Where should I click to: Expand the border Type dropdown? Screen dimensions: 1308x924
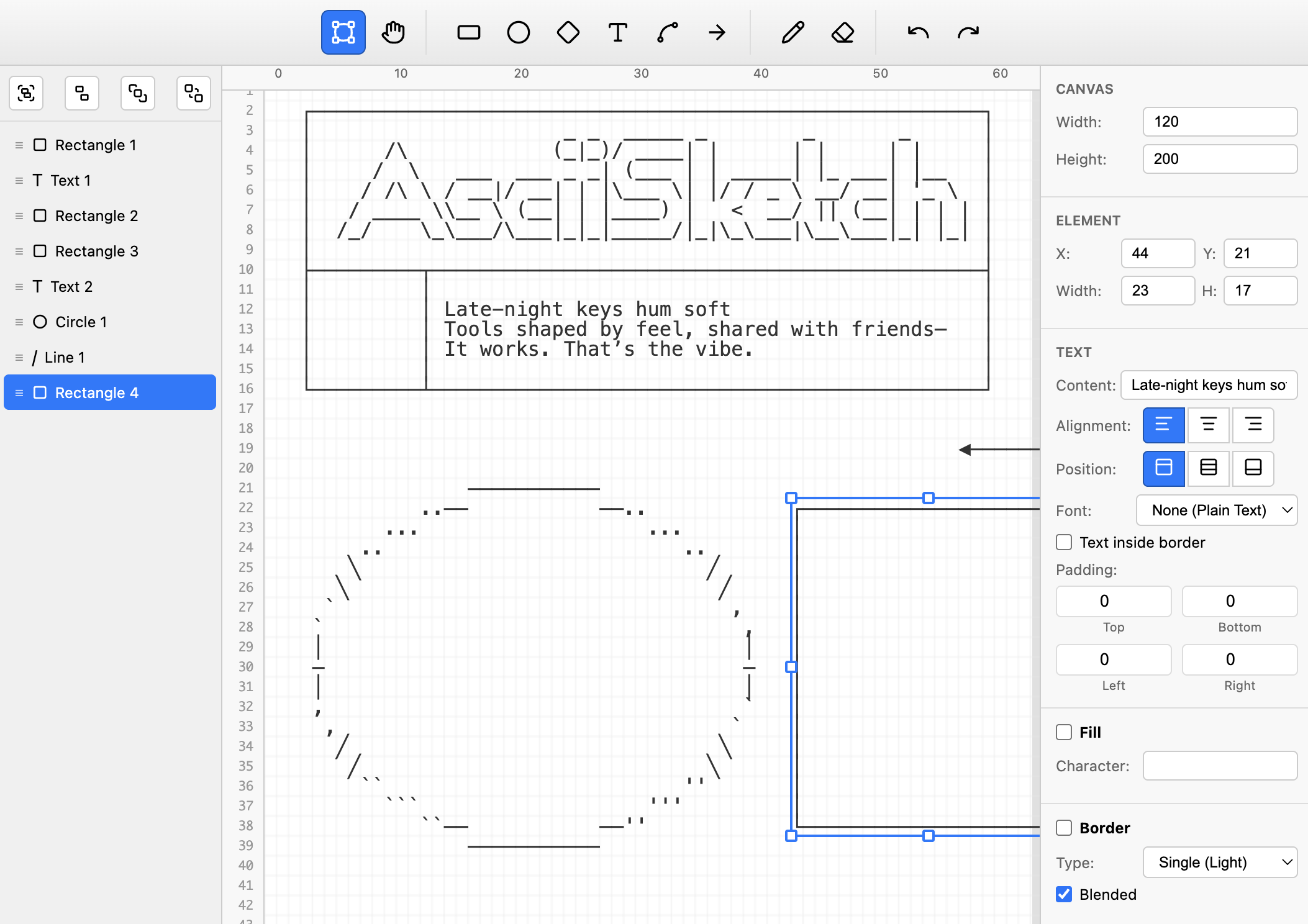click(x=1219, y=863)
